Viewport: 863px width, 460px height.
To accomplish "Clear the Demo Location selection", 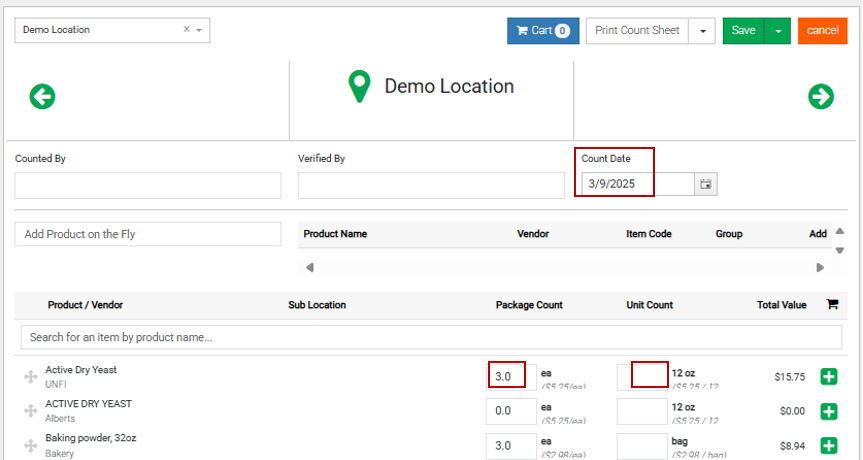I will [x=186, y=30].
